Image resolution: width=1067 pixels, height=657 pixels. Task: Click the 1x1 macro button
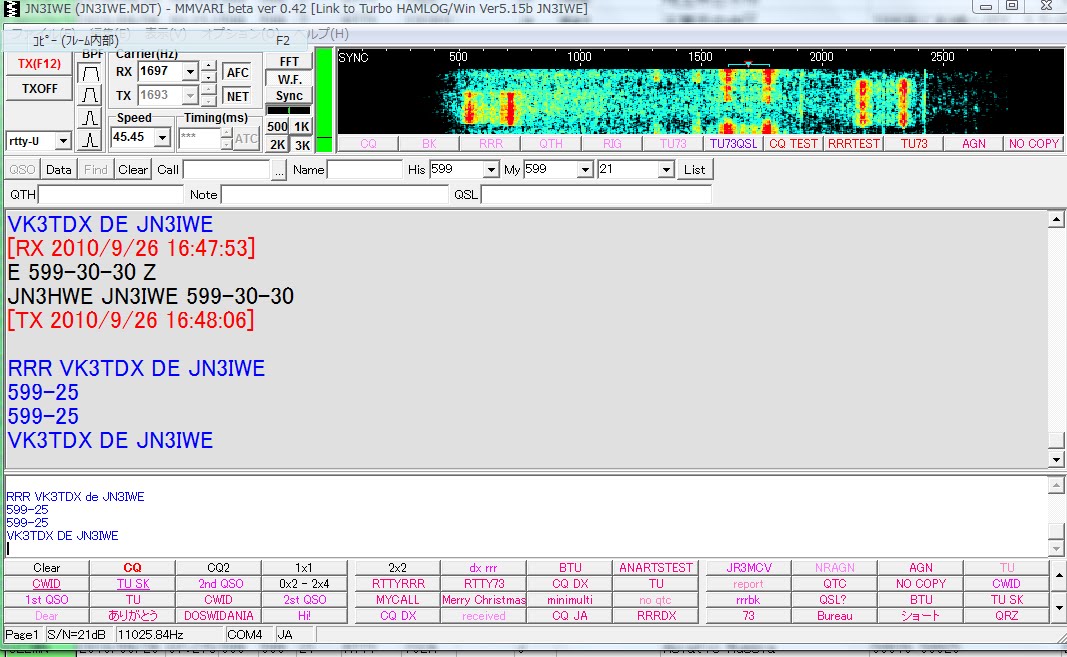(x=304, y=568)
